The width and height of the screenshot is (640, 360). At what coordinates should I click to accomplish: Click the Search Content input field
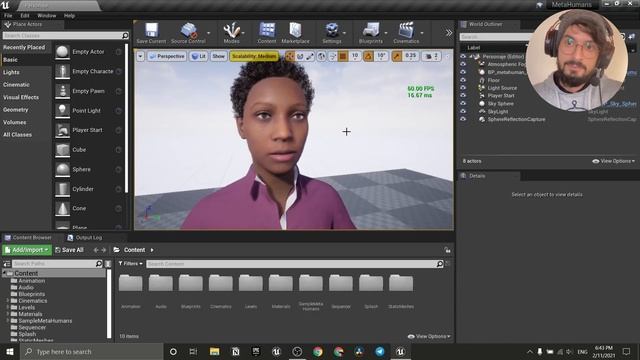(295, 264)
